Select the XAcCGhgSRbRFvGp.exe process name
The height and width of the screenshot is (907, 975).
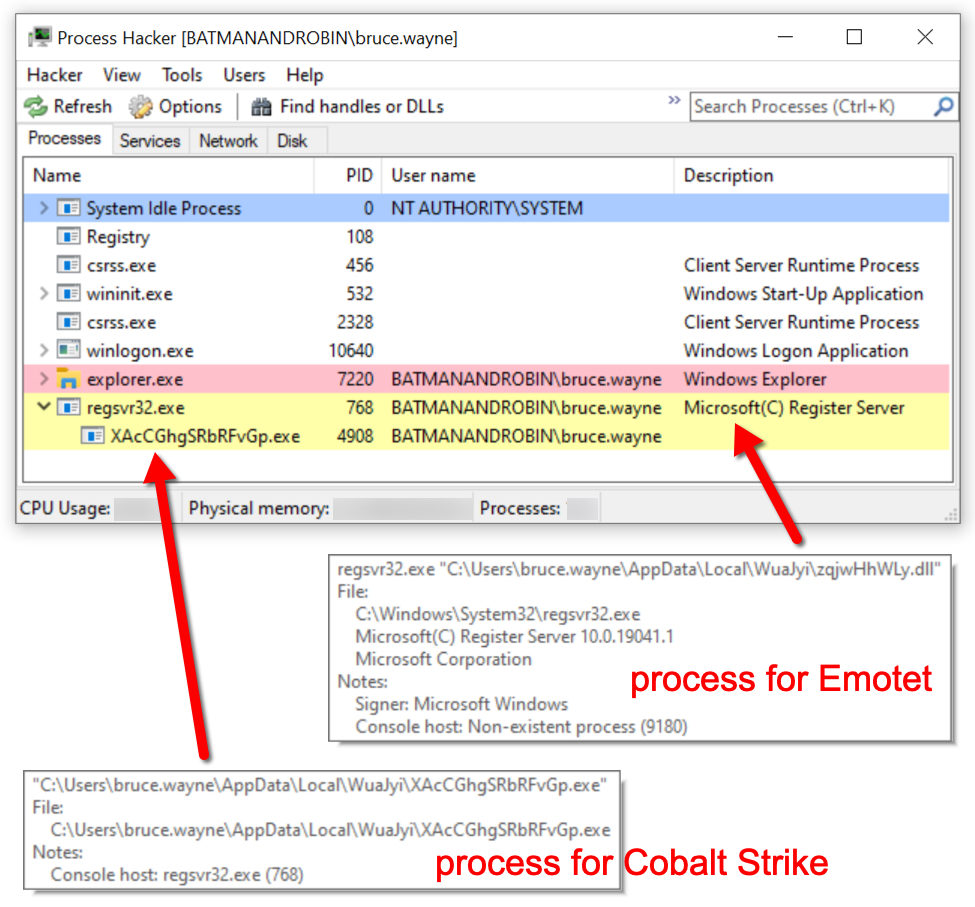[x=205, y=436]
